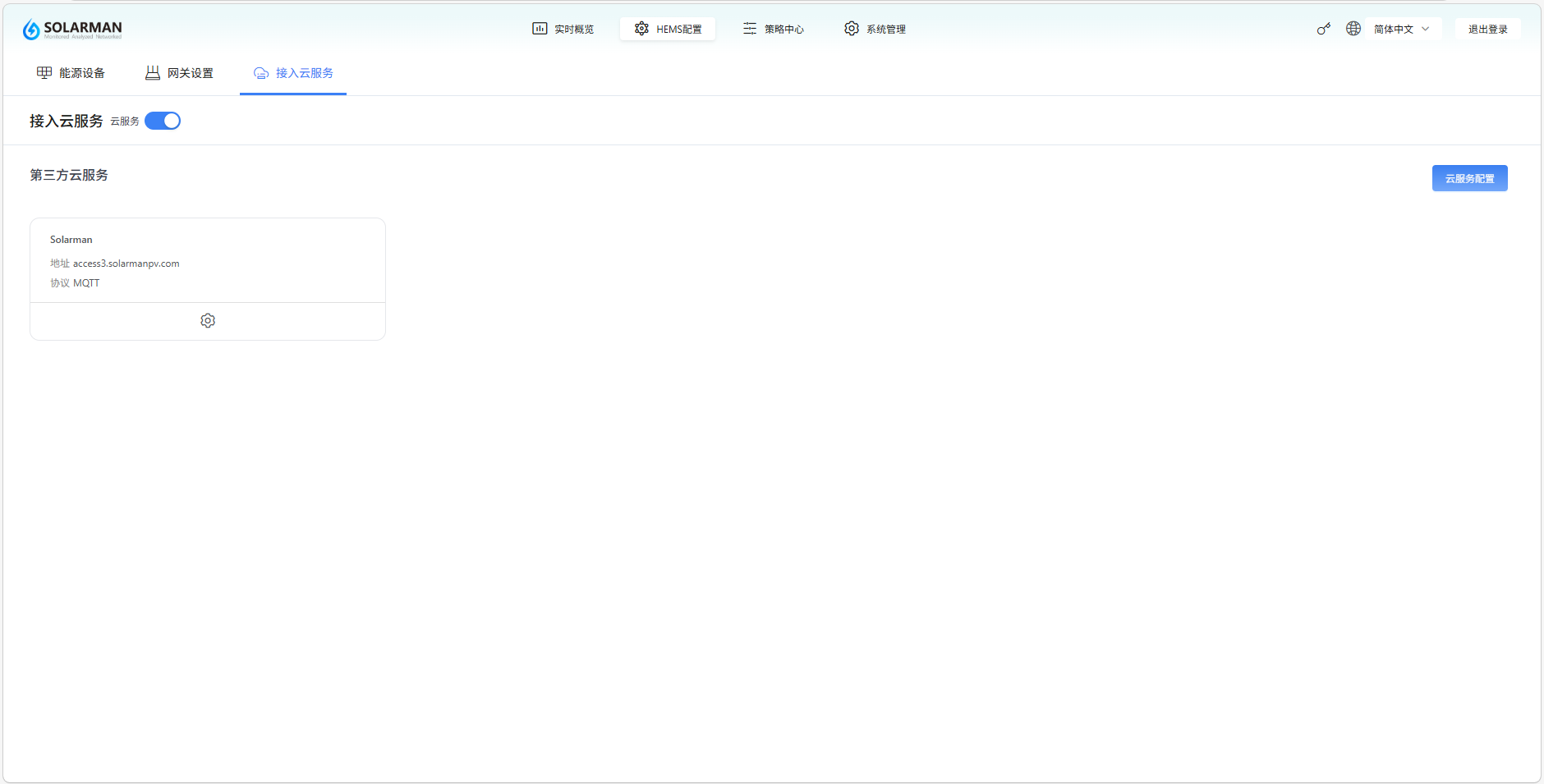The image size is (1544, 784).
Task: Click the 第三方云服务 section heading
Action: pyautogui.click(x=69, y=175)
